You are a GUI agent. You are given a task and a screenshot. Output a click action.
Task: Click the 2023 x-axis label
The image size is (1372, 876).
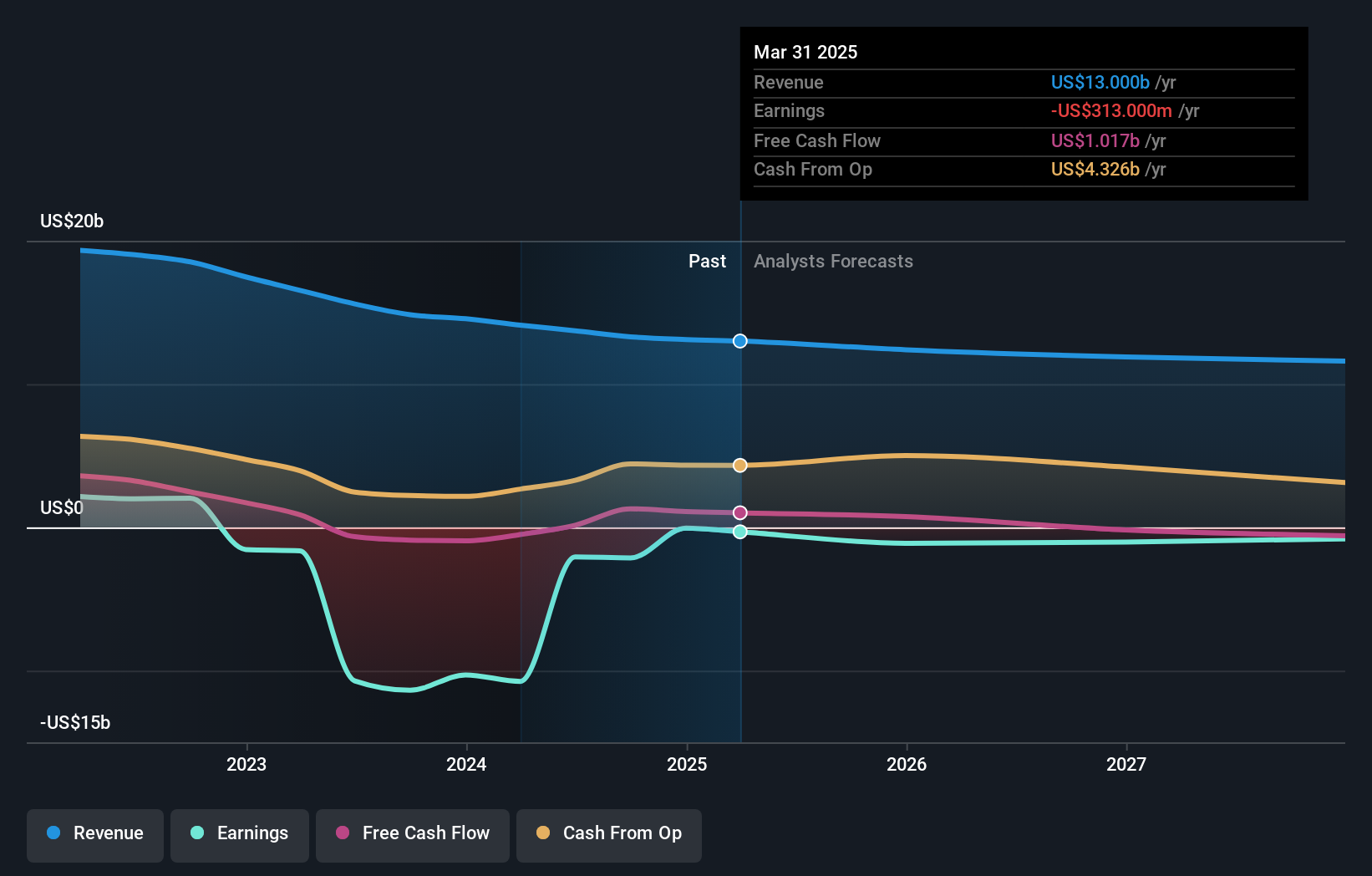point(246,764)
